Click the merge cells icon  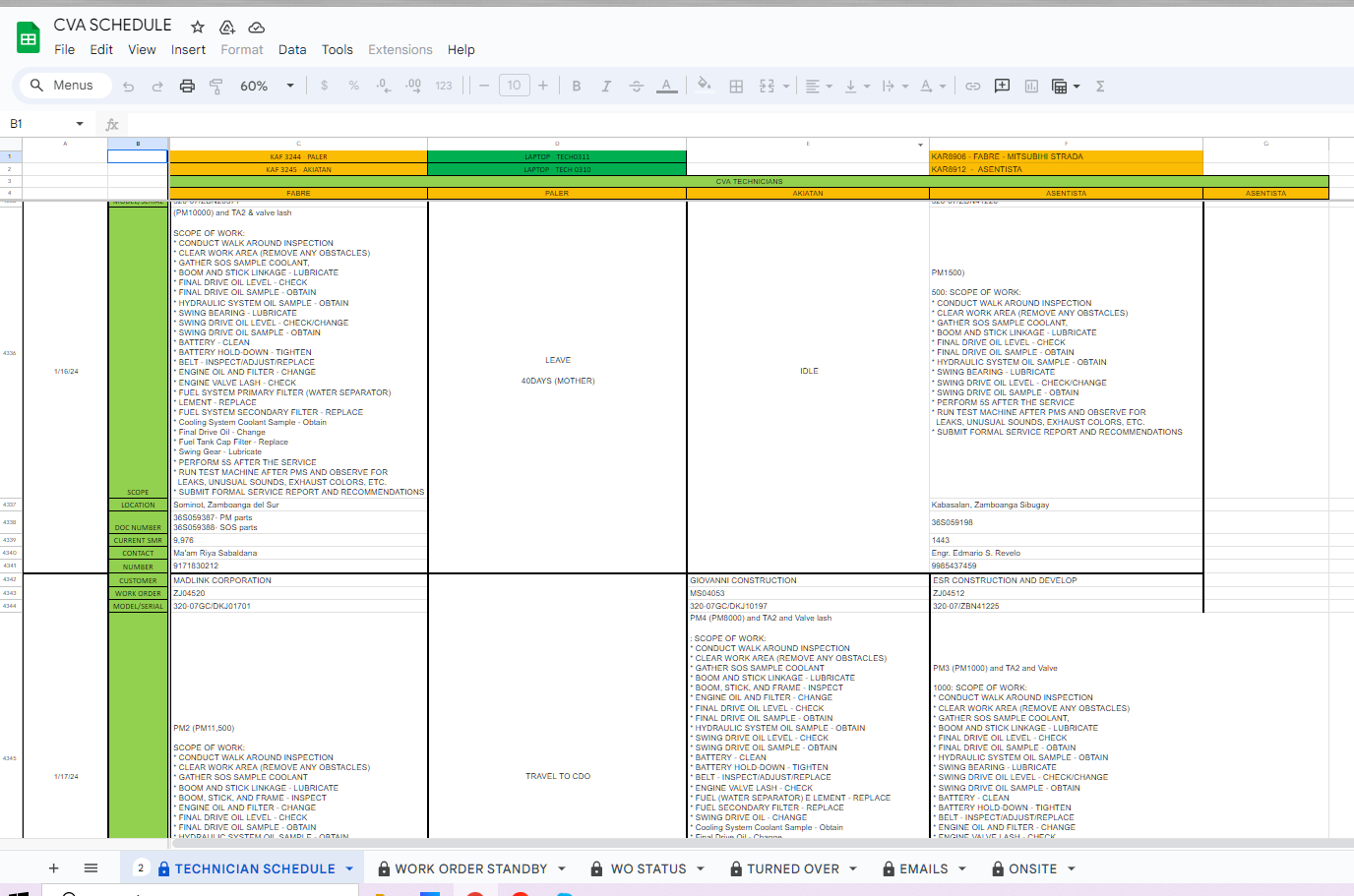click(x=767, y=87)
